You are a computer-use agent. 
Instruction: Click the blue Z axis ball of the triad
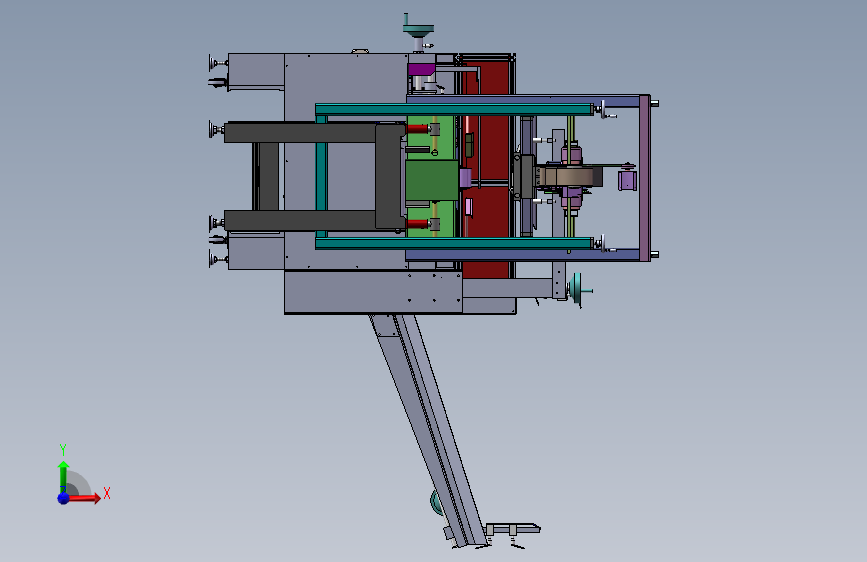click(x=64, y=498)
